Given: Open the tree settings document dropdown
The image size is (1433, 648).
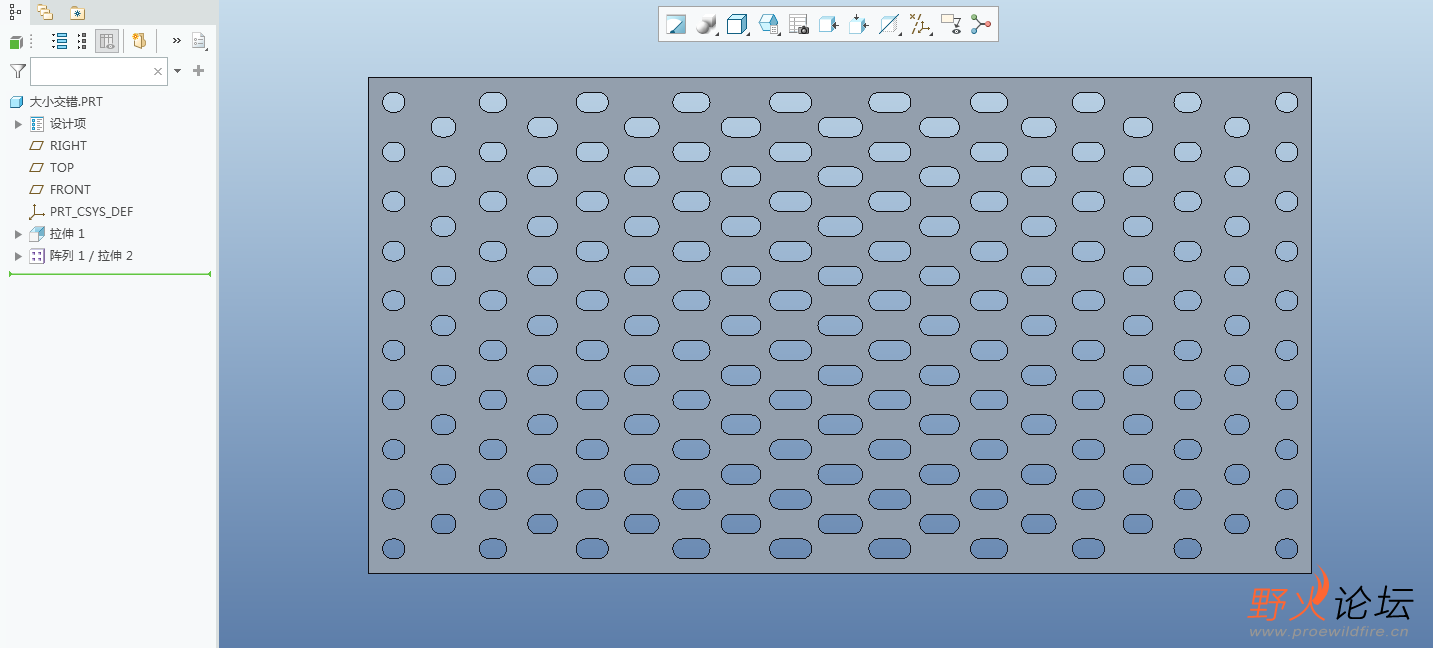Looking at the screenshot, I should point(199,41).
